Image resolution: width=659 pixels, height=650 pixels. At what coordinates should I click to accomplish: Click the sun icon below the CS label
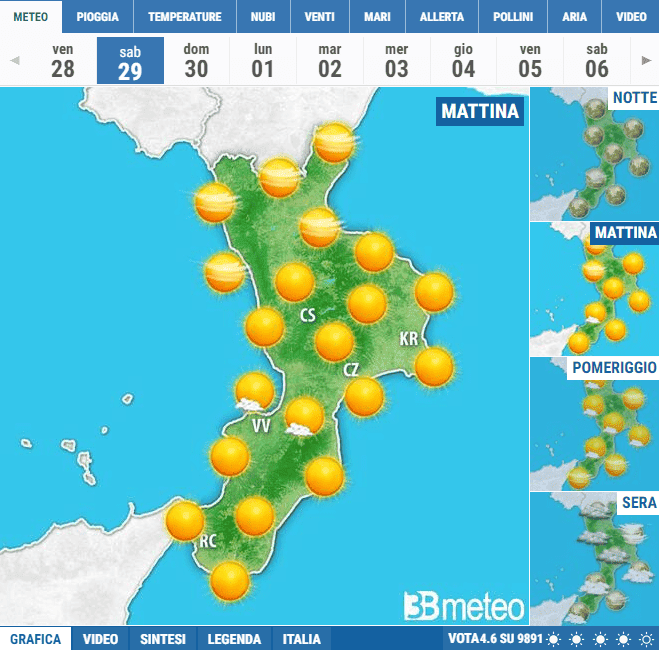click(x=335, y=342)
